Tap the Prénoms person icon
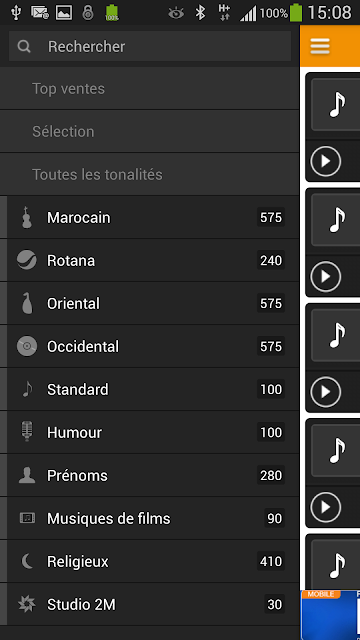This screenshot has width=360, height=640. coord(27,475)
